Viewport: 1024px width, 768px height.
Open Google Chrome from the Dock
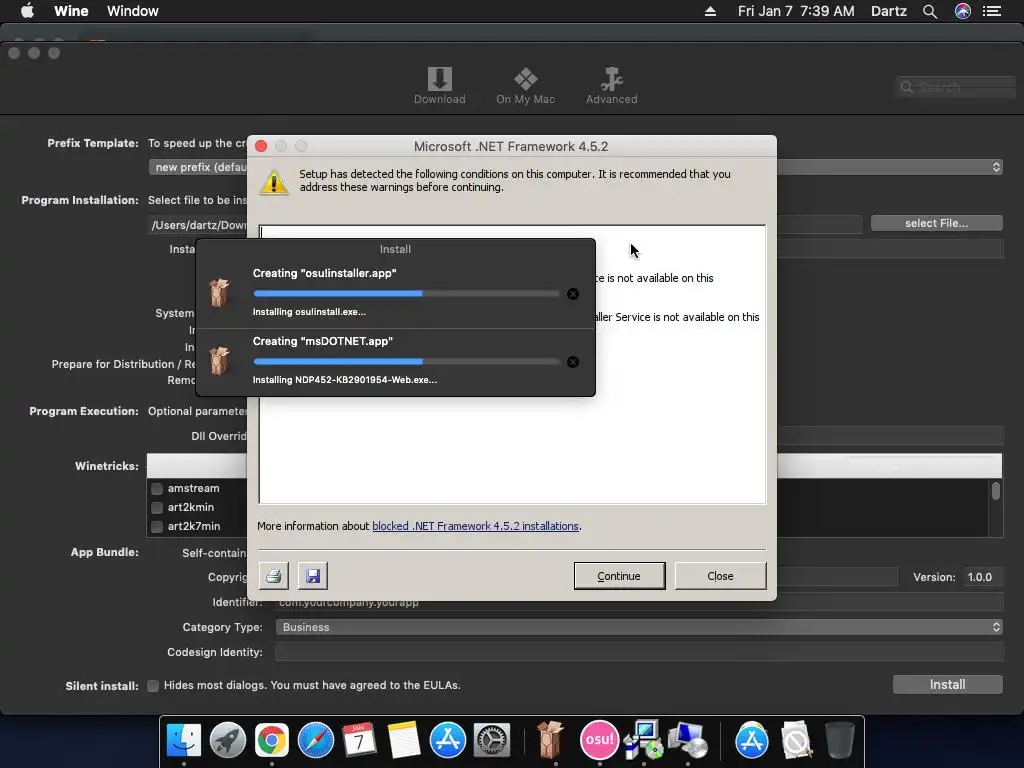272,740
